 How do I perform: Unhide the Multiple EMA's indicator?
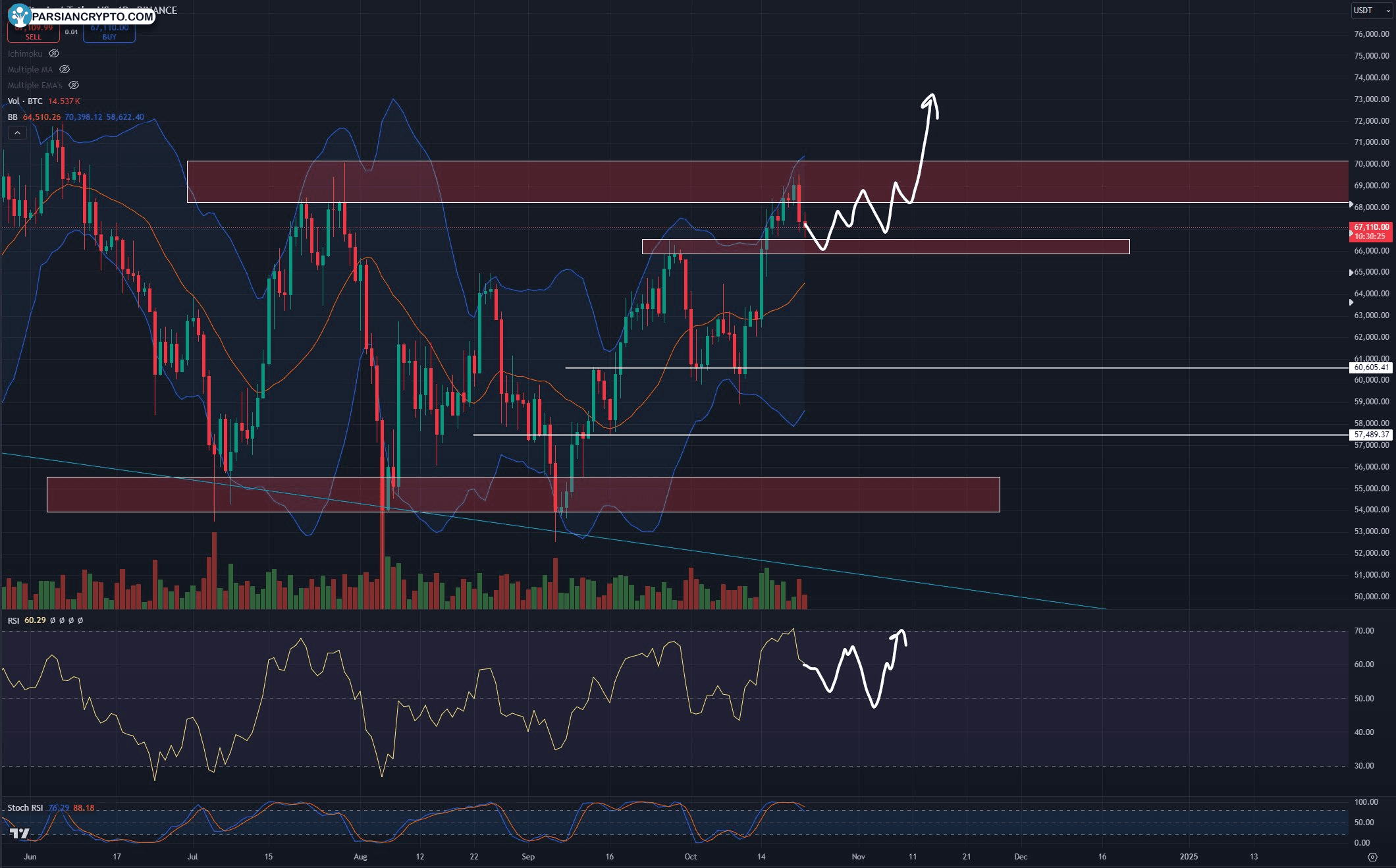74,85
